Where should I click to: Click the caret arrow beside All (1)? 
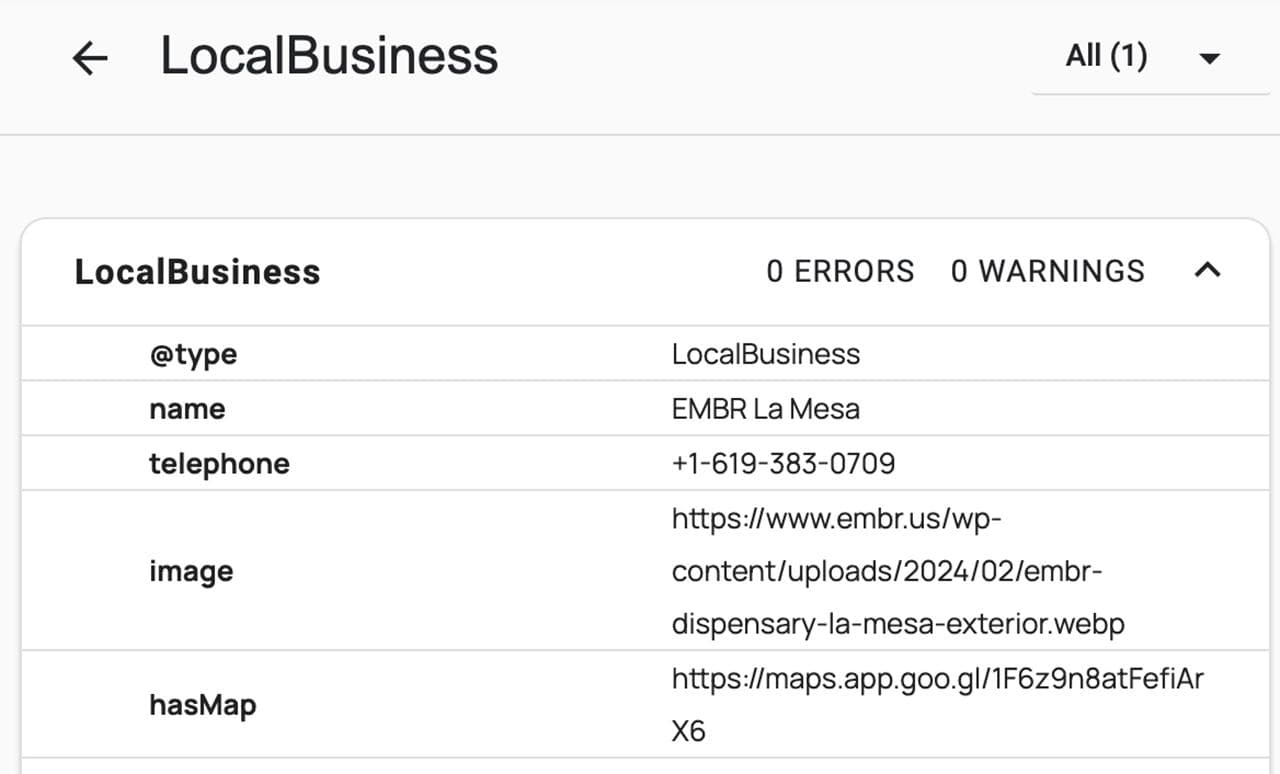tap(1209, 58)
